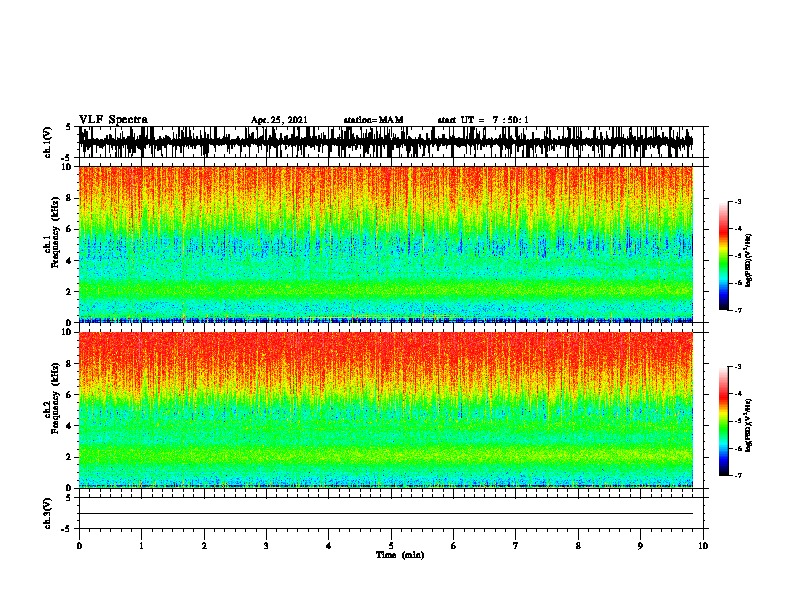This screenshot has height=612, width=792.
Task: Click the "station=MAM" header label
Action: pyautogui.click(x=373, y=120)
